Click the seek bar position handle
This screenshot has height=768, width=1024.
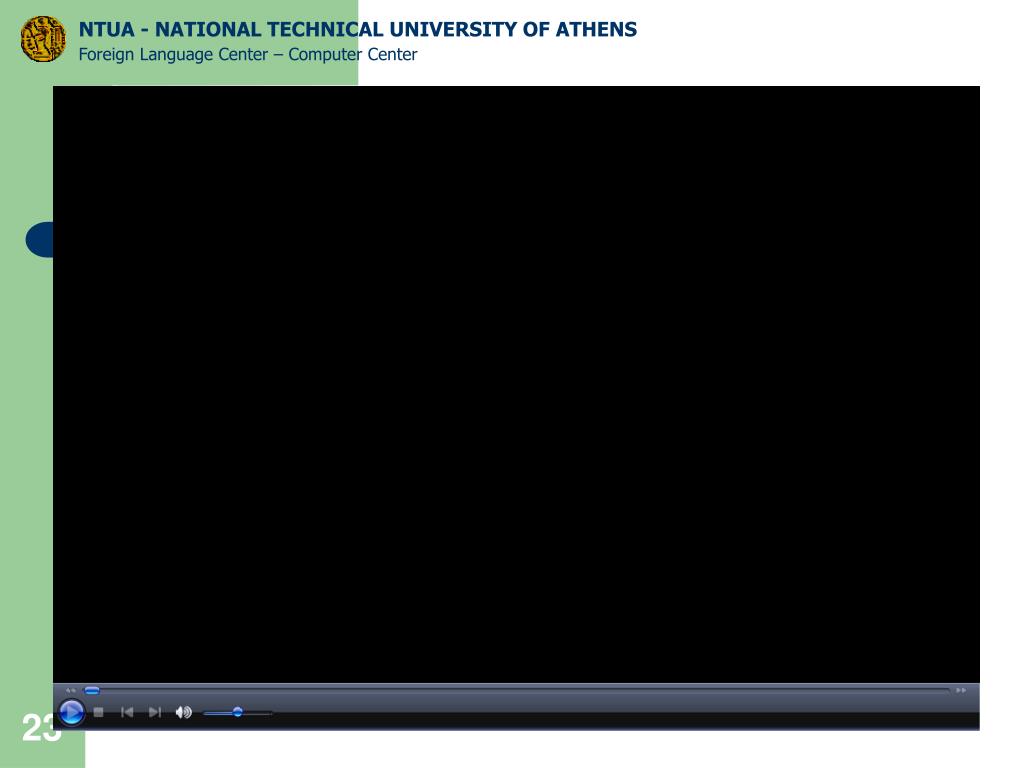click(x=92, y=690)
